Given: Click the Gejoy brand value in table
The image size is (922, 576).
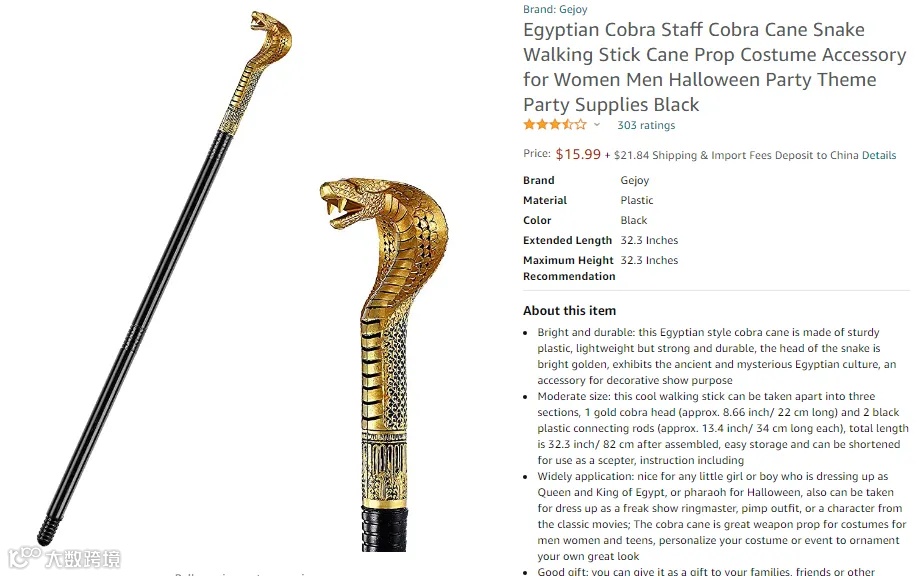Looking at the screenshot, I should [x=634, y=180].
